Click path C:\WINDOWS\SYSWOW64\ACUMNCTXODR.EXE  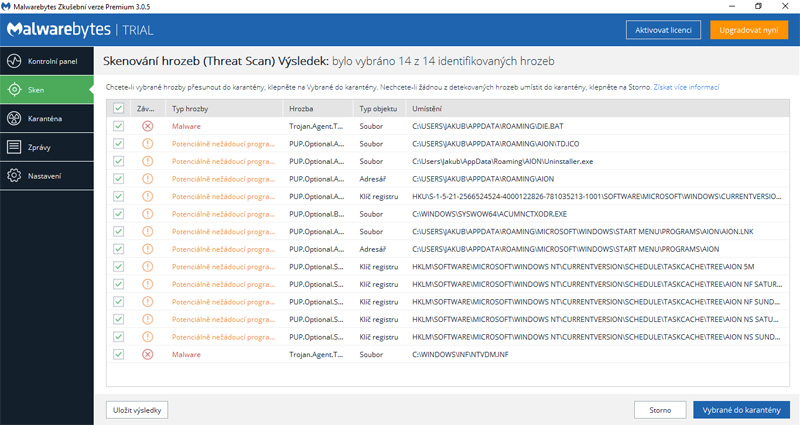coord(489,214)
